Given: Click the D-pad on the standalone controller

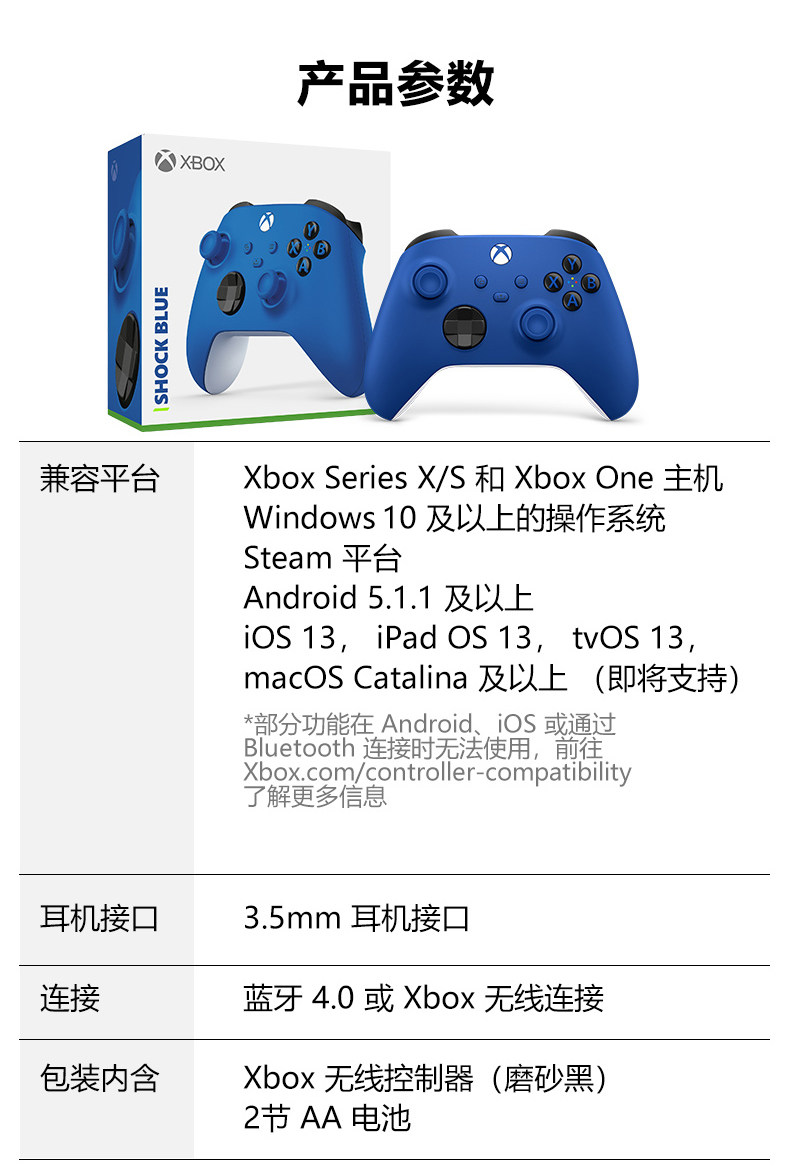Looking at the screenshot, I should (x=465, y=325).
